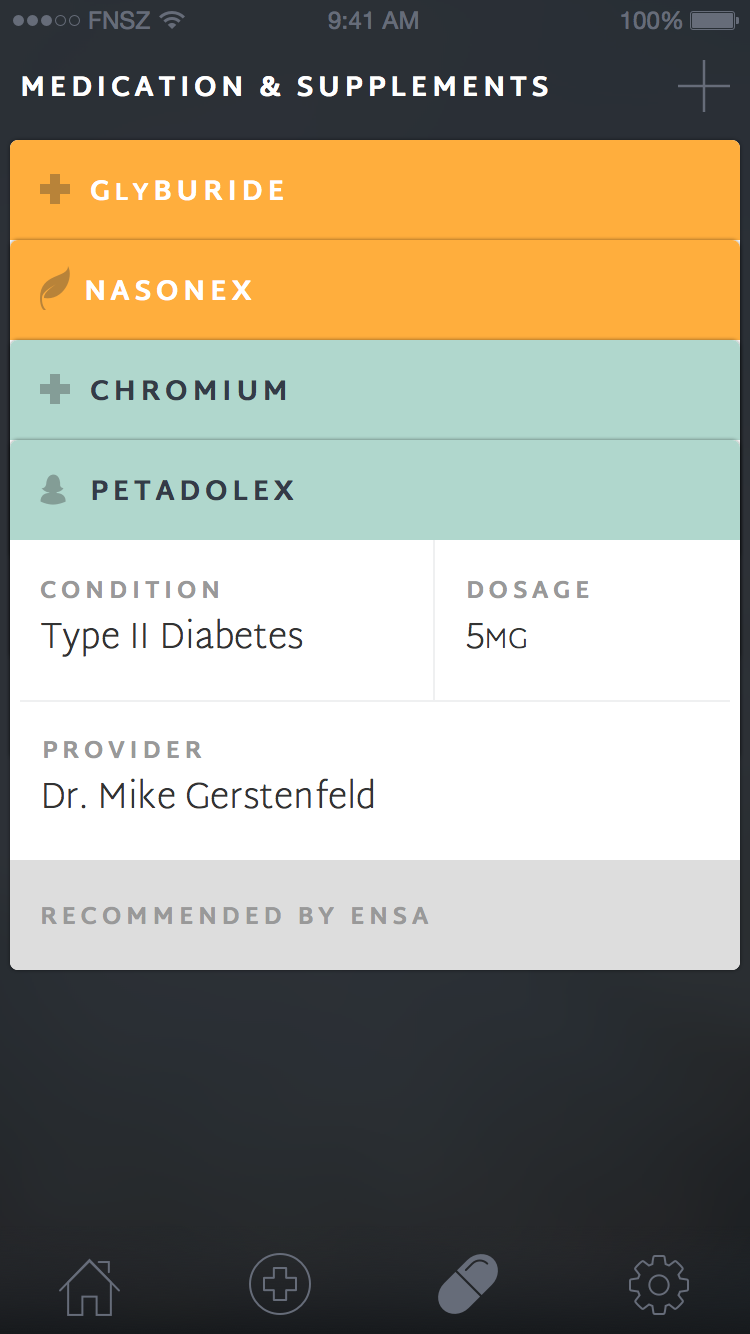This screenshot has height=1334, width=750.
Task: Tap the Wi-Fi signal icon in status bar
Action: (x=173, y=20)
